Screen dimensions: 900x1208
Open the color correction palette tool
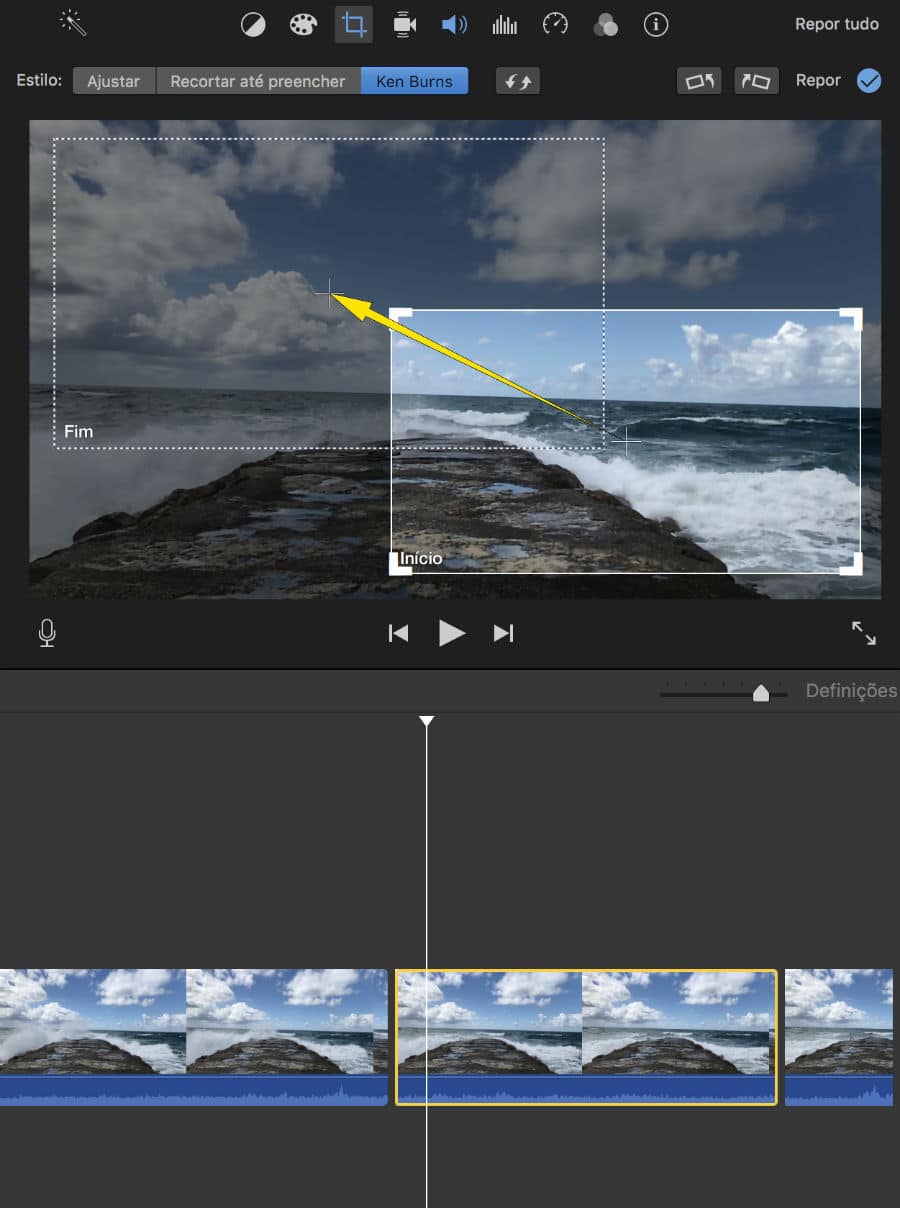(303, 25)
